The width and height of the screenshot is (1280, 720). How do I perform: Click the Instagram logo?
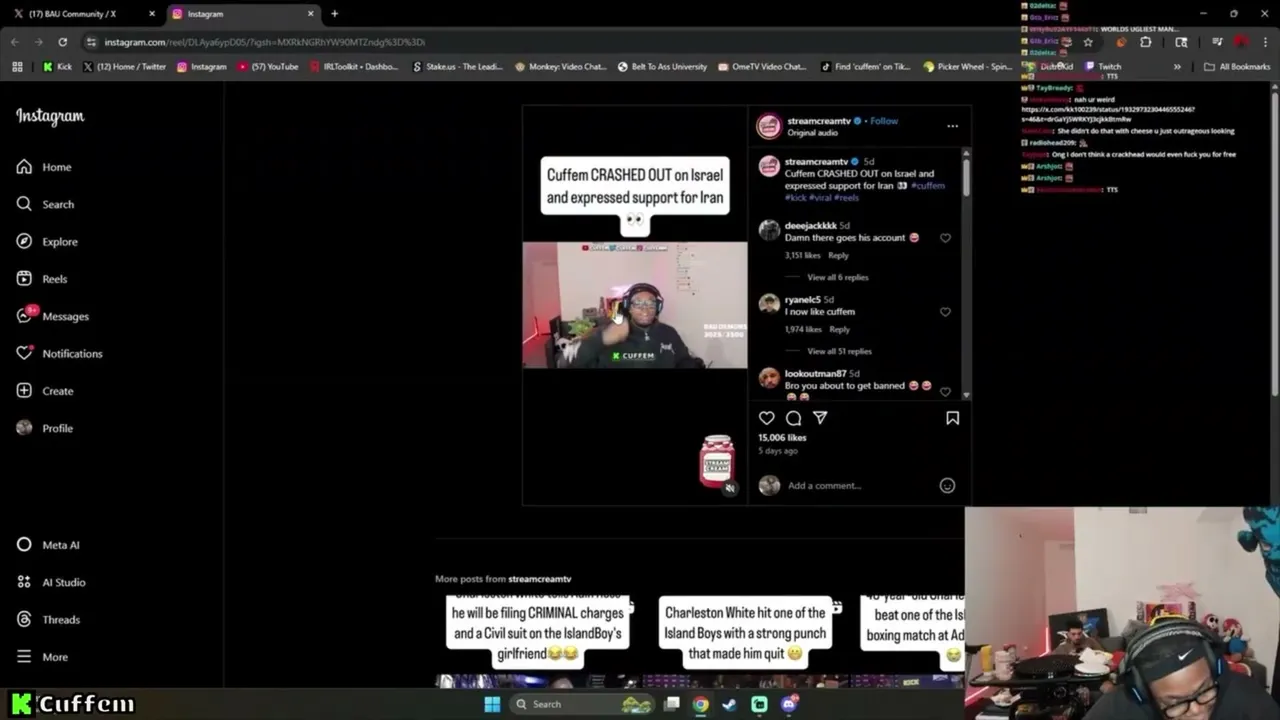pos(50,116)
